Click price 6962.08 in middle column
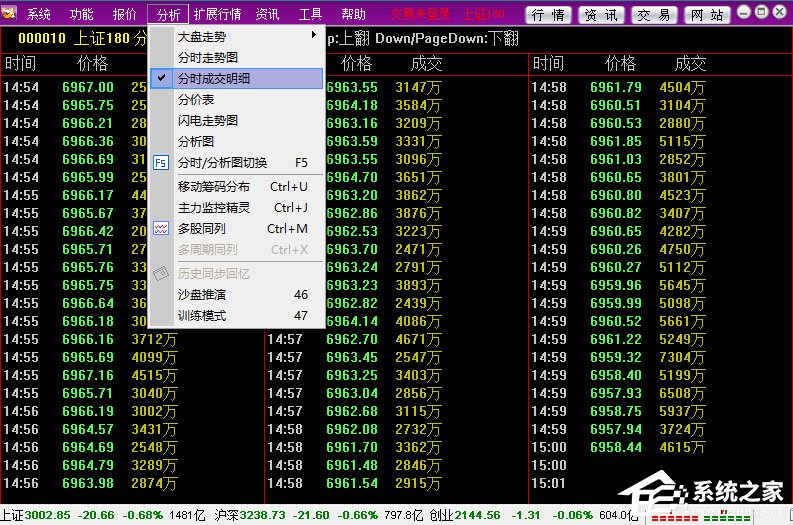793x525 pixels. click(x=352, y=429)
